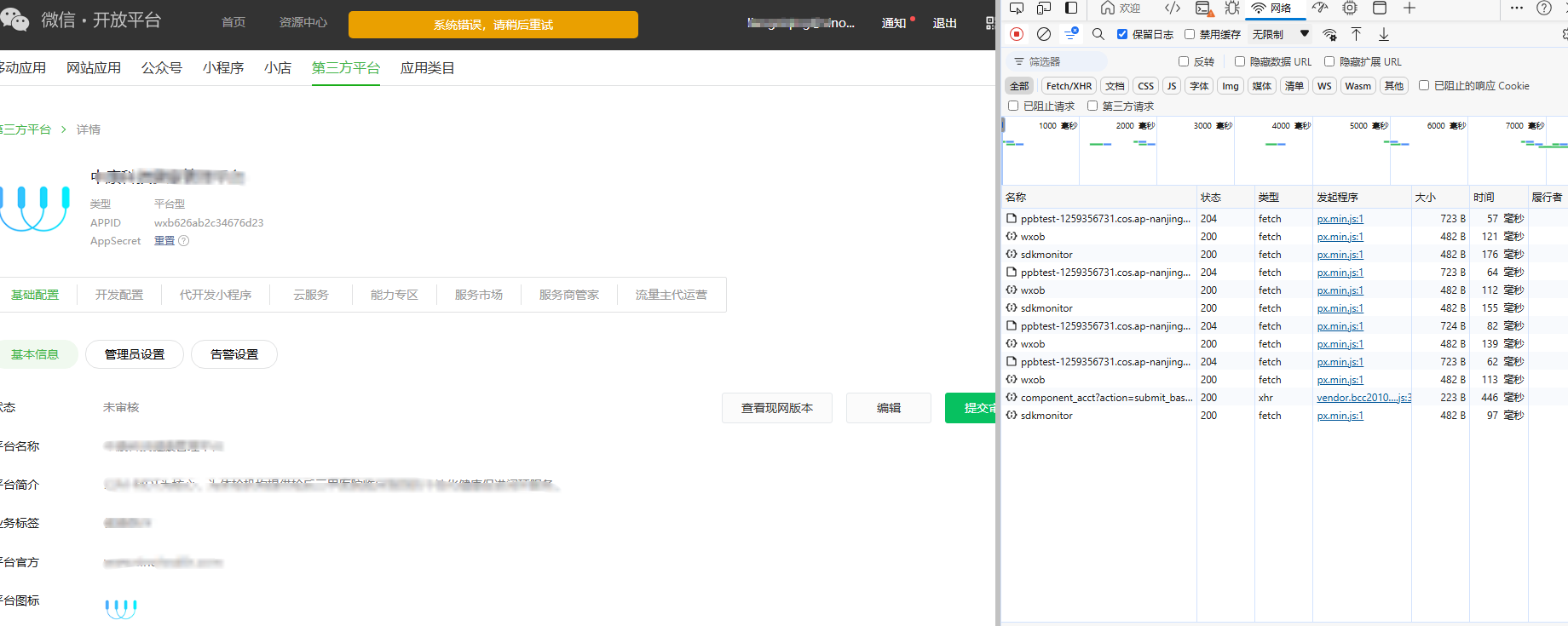The image size is (1568, 626).
Task: Check the 反转 invert filter checkbox
Action: [1184, 61]
